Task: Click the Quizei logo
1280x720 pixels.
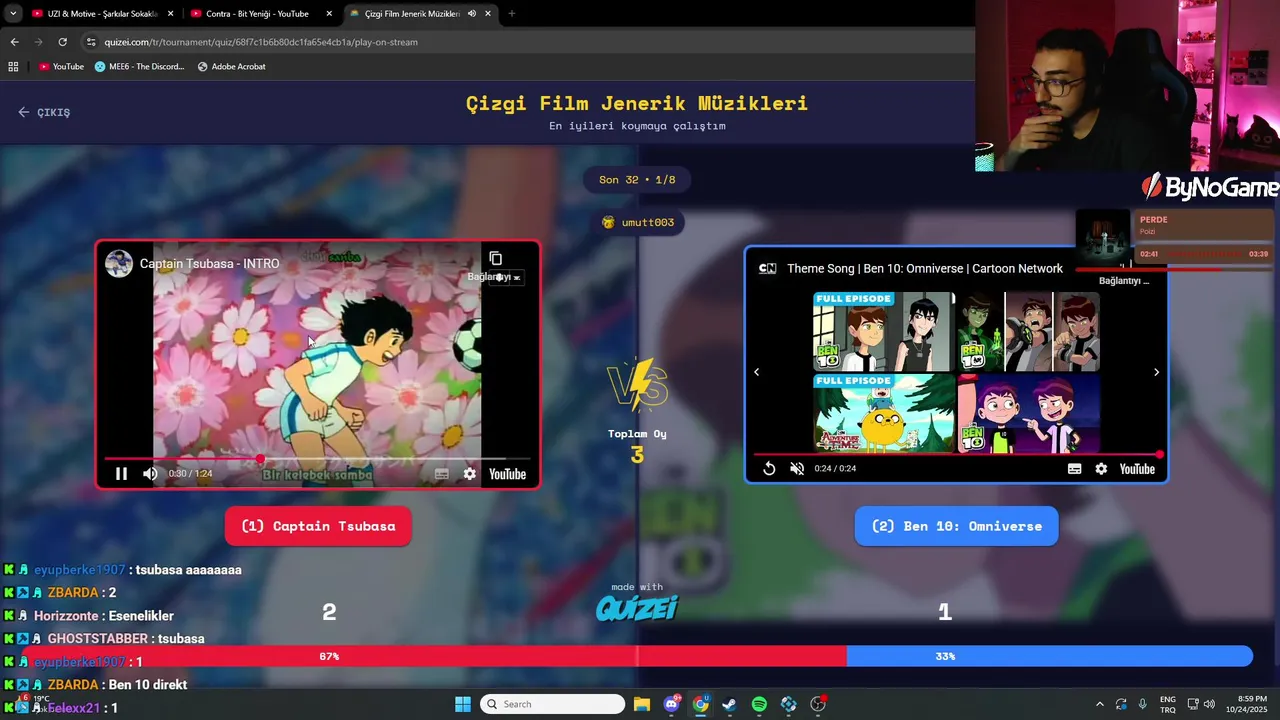Action: [x=637, y=607]
